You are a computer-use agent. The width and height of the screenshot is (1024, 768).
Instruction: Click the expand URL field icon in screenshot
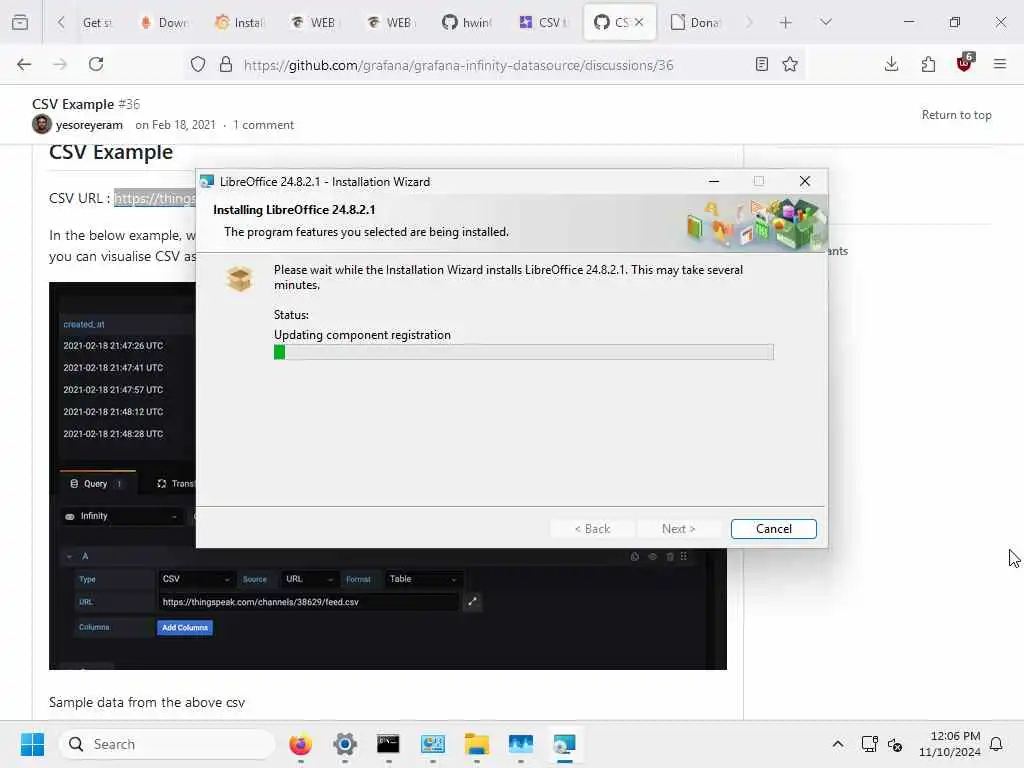pos(472,601)
